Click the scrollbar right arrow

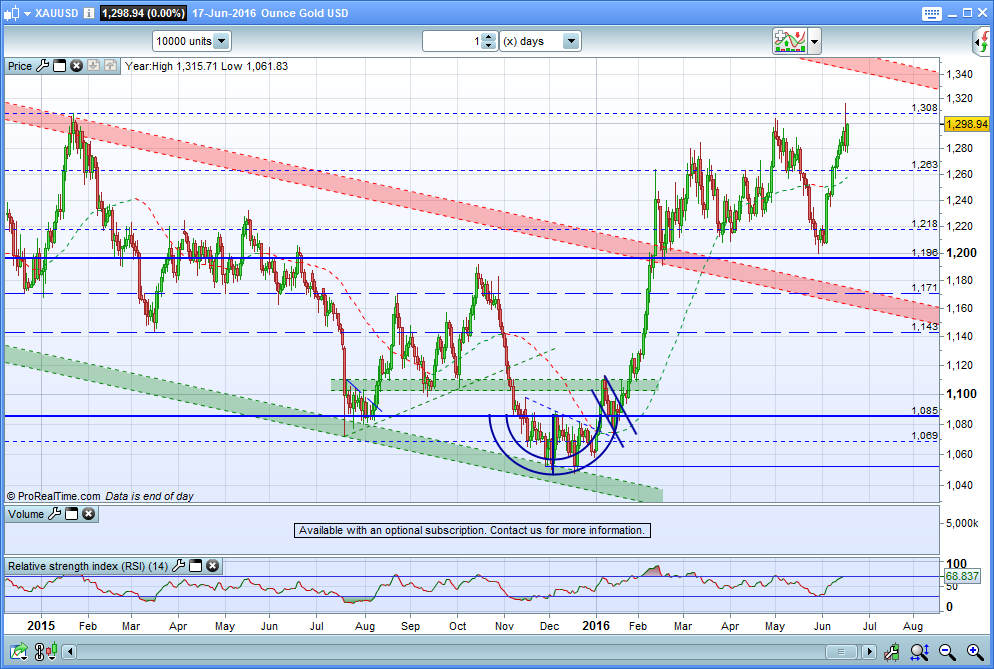[869, 651]
